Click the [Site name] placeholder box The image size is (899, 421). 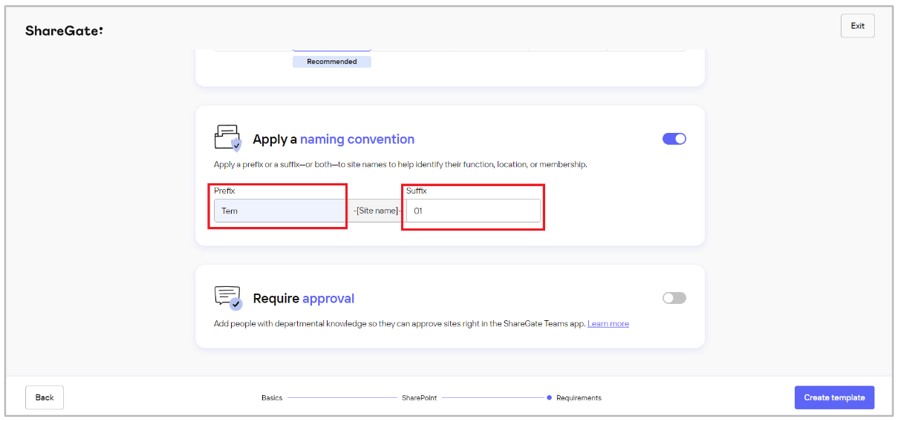(x=376, y=211)
